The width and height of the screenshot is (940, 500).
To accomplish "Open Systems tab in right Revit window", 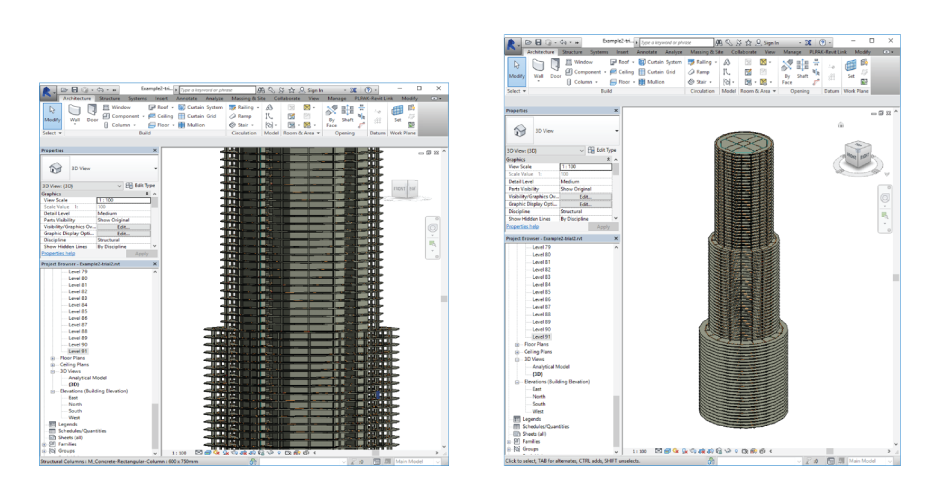I will 599,52.
